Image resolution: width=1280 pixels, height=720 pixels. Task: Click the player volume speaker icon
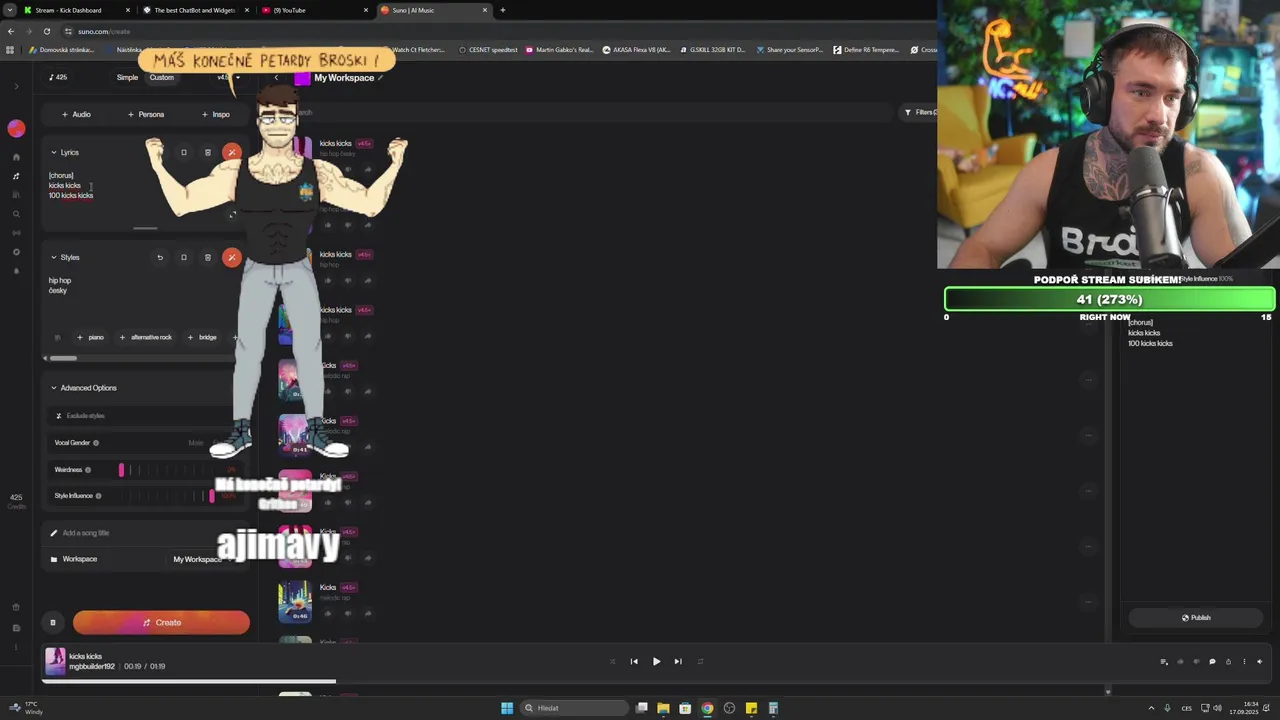click(x=1260, y=661)
